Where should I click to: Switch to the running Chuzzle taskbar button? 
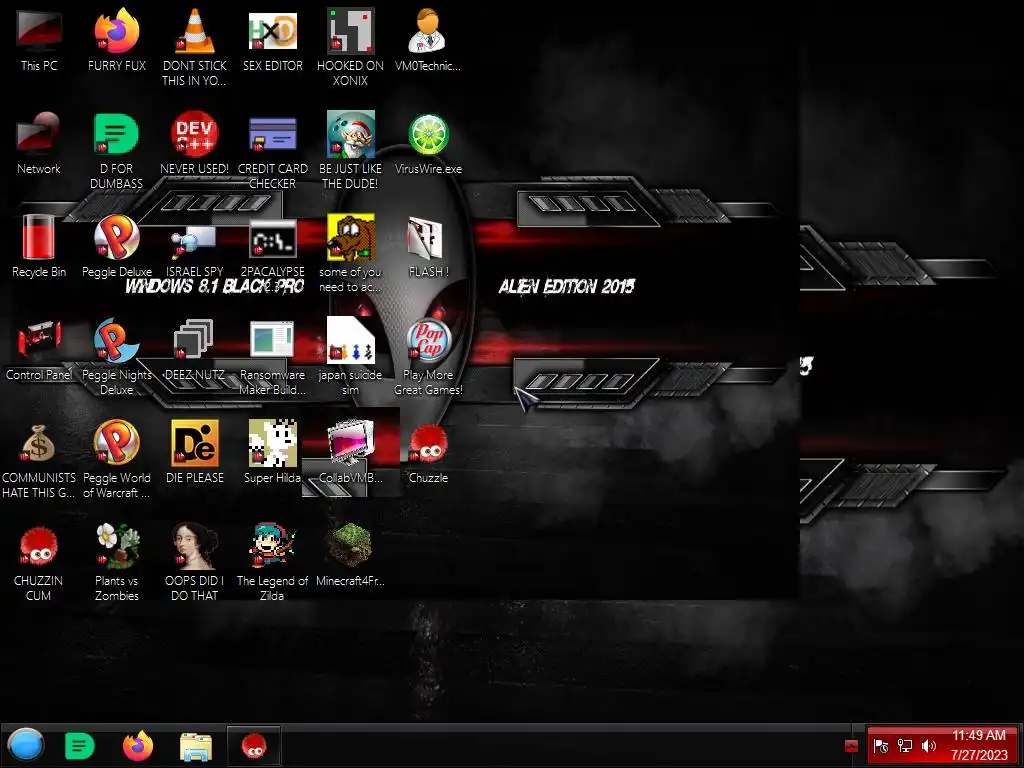coord(254,746)
